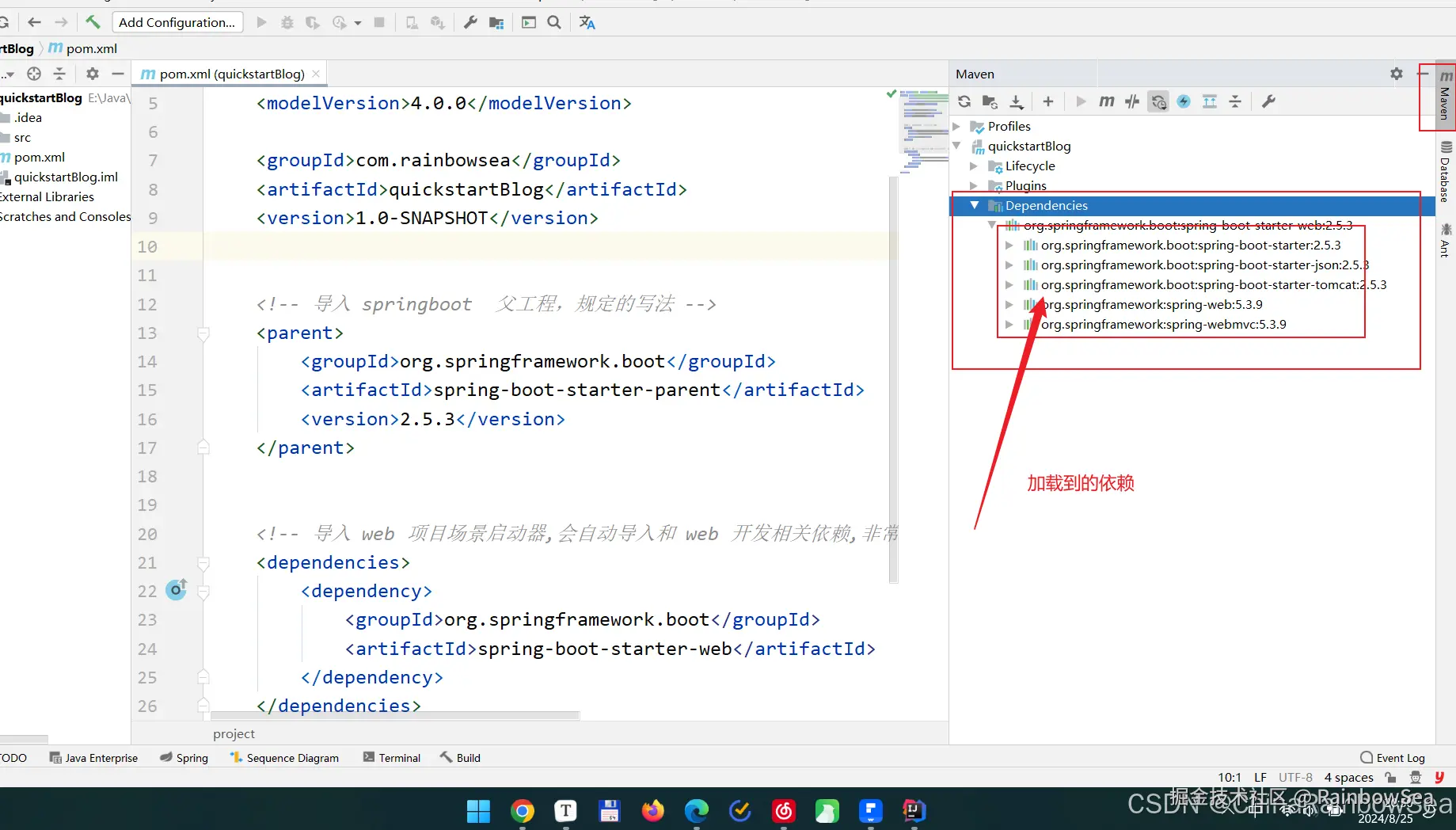Hide the Project panel with minus icon
Image resolution: width=1456 pixels, height=830 pixels.
(118, 74)
